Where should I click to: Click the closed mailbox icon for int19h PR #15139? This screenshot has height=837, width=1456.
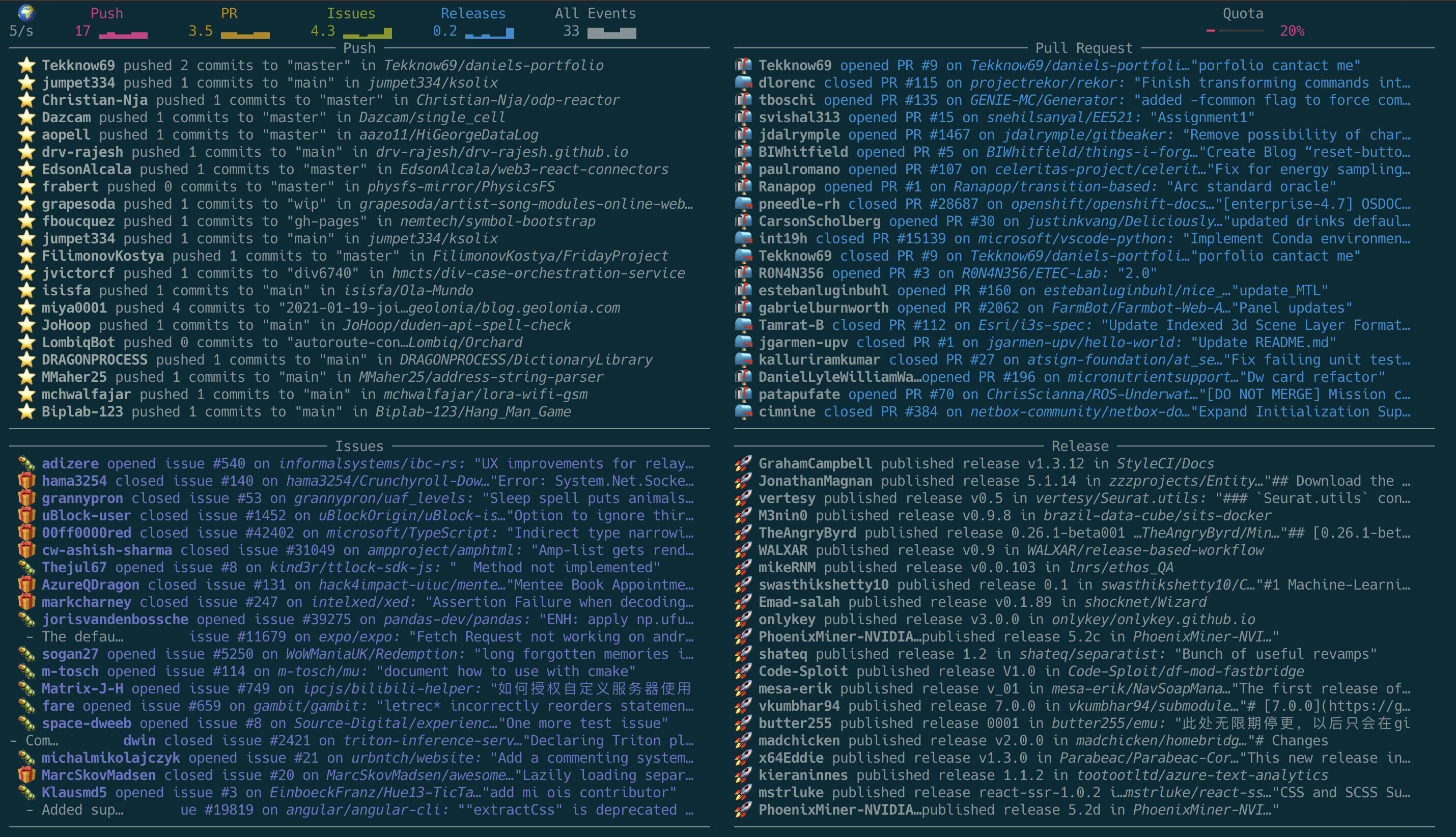coord(743,238)
